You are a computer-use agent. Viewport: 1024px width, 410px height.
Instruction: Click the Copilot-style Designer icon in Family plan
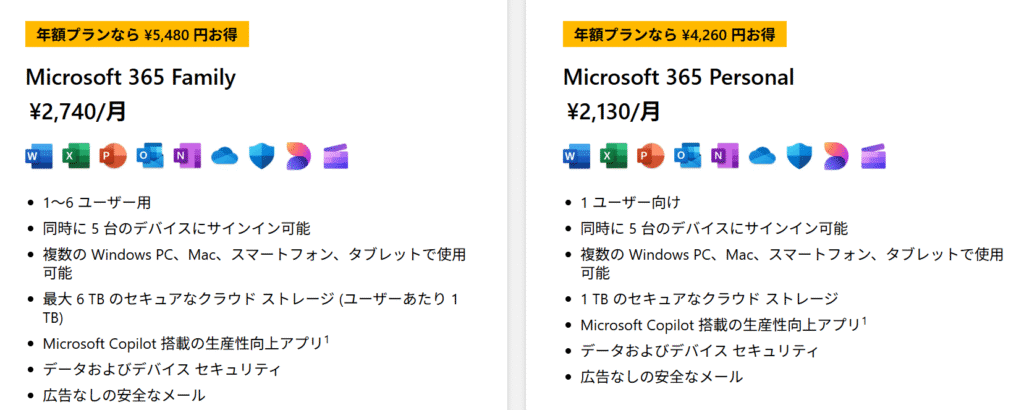299,156
